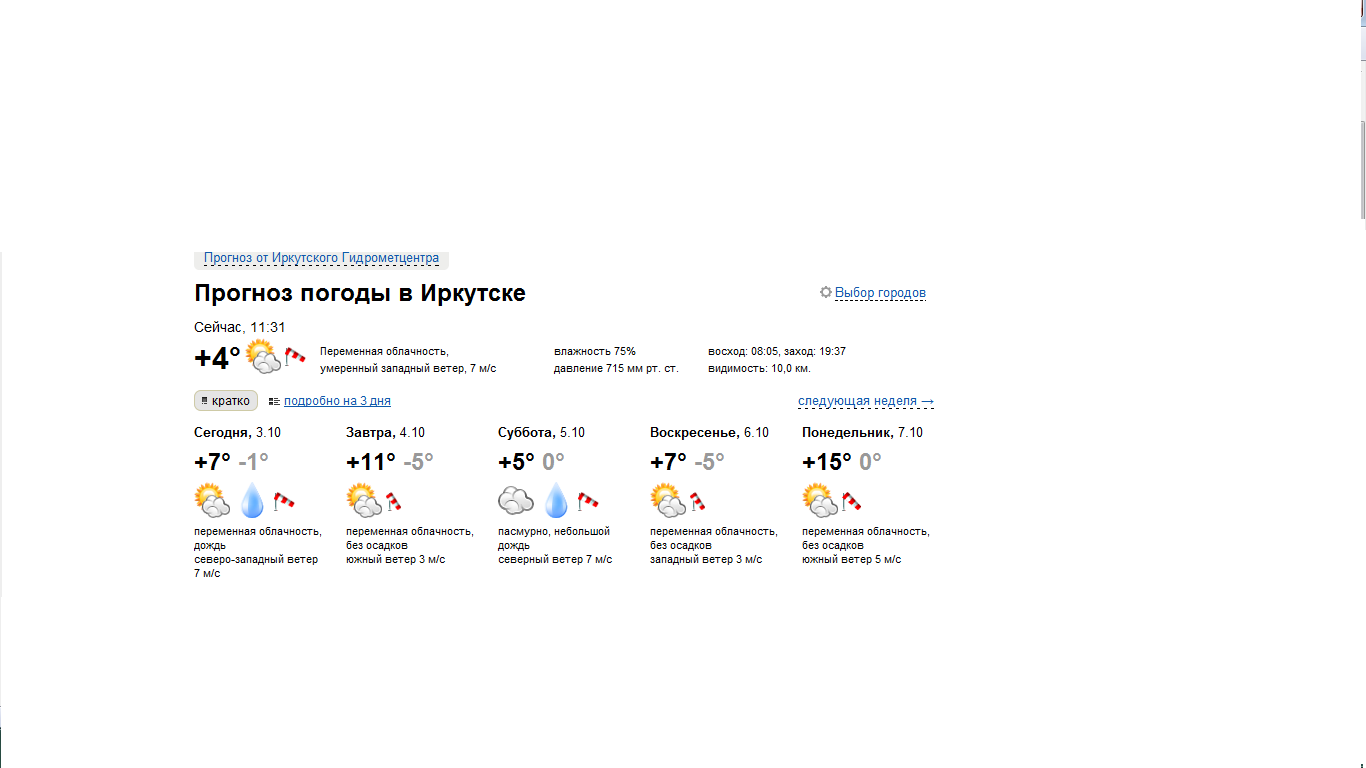This screenshot has width=1366, height=768.
Task: Click Воскресенье's западный ветер 3 м/с text
Action: [706, 559]
